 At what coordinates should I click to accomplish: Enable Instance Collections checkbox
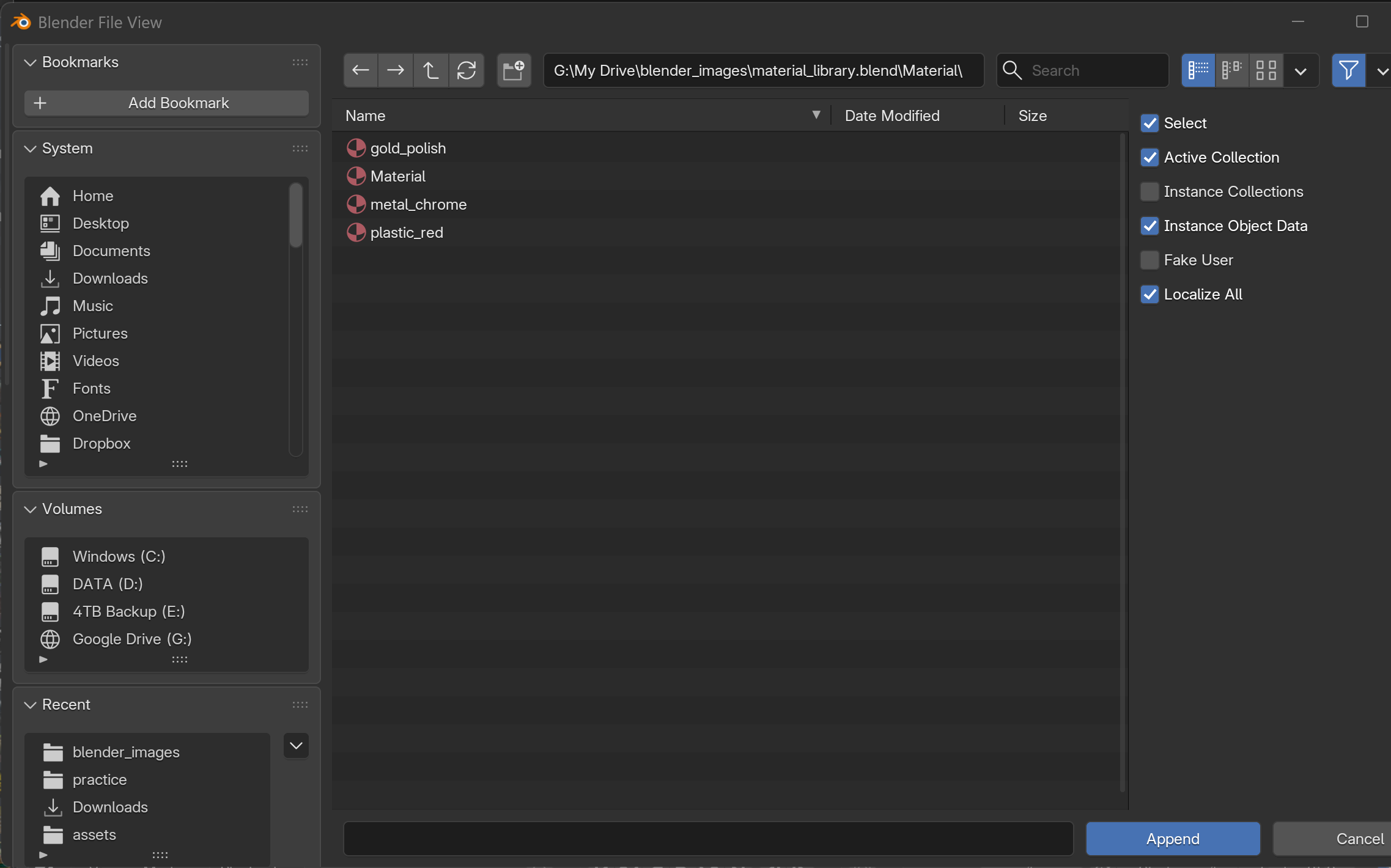point(1149,191)
